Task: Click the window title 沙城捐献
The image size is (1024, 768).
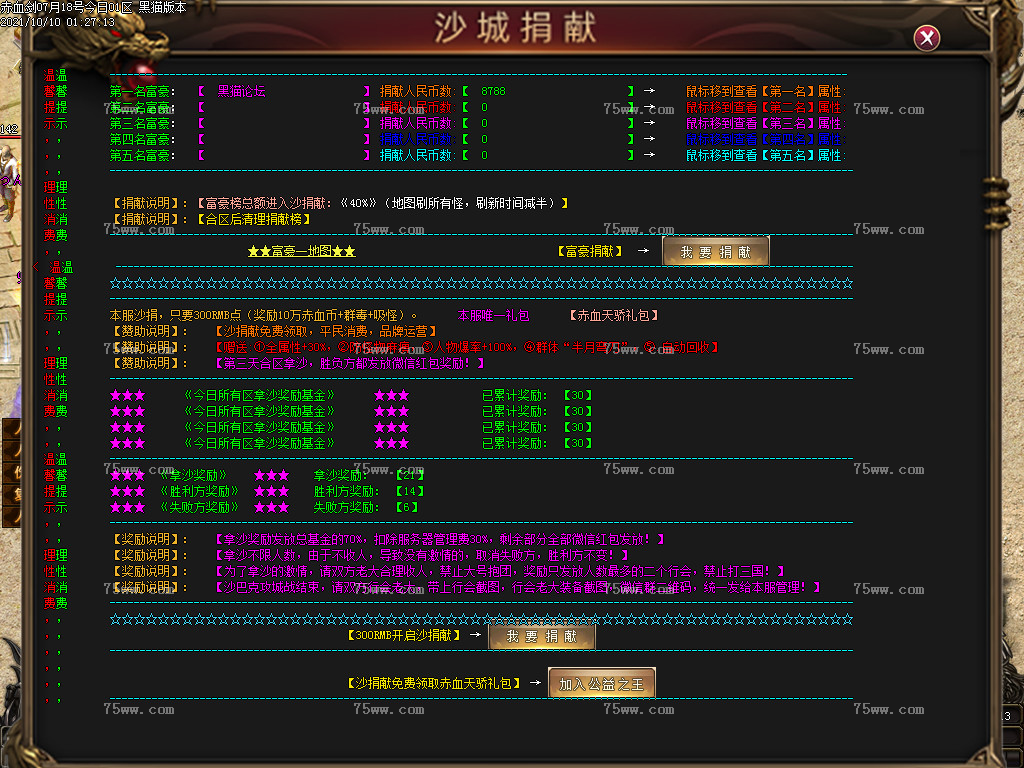Action: (x=515, y=28)
